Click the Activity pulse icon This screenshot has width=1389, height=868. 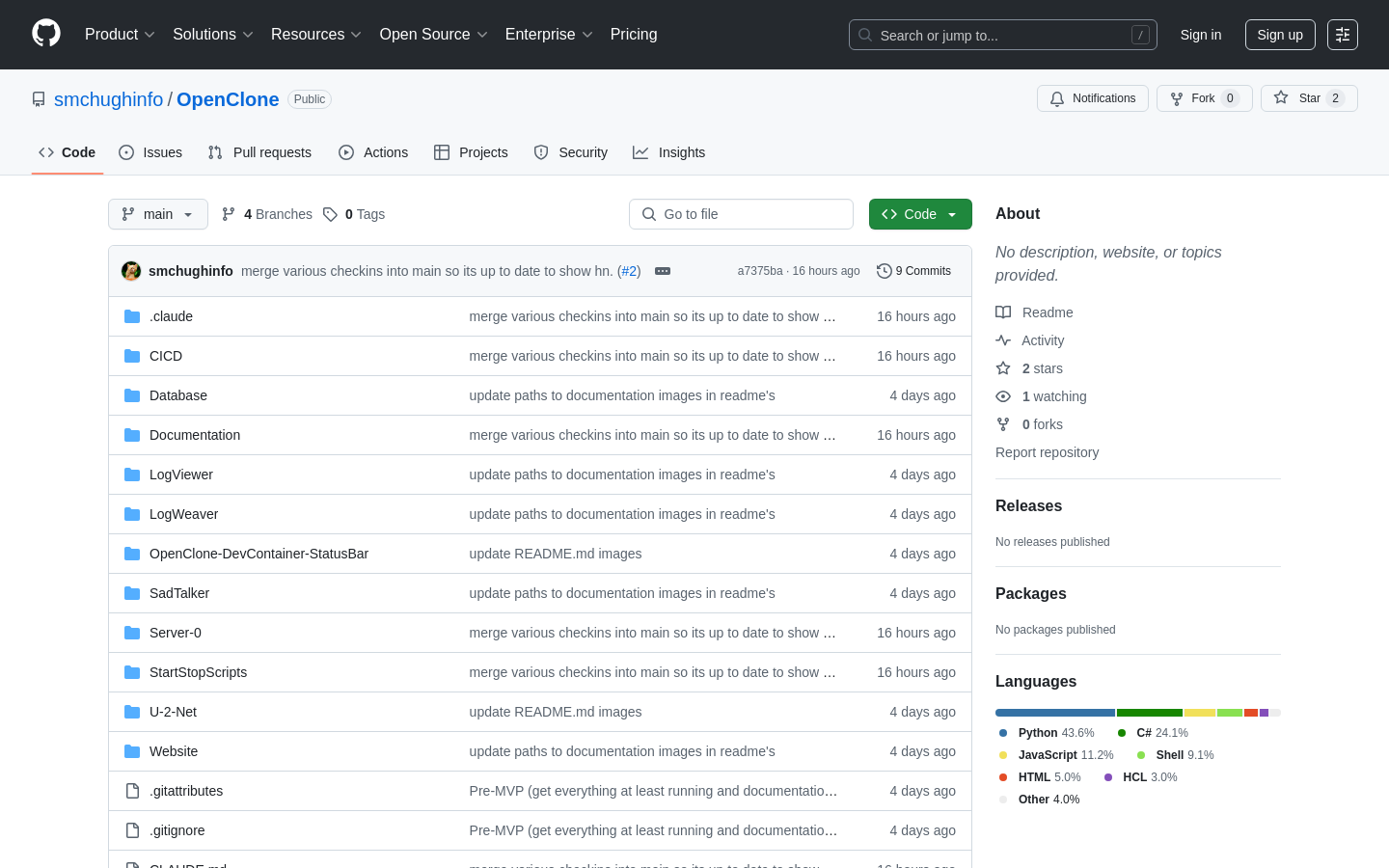tap(1003, 340)
